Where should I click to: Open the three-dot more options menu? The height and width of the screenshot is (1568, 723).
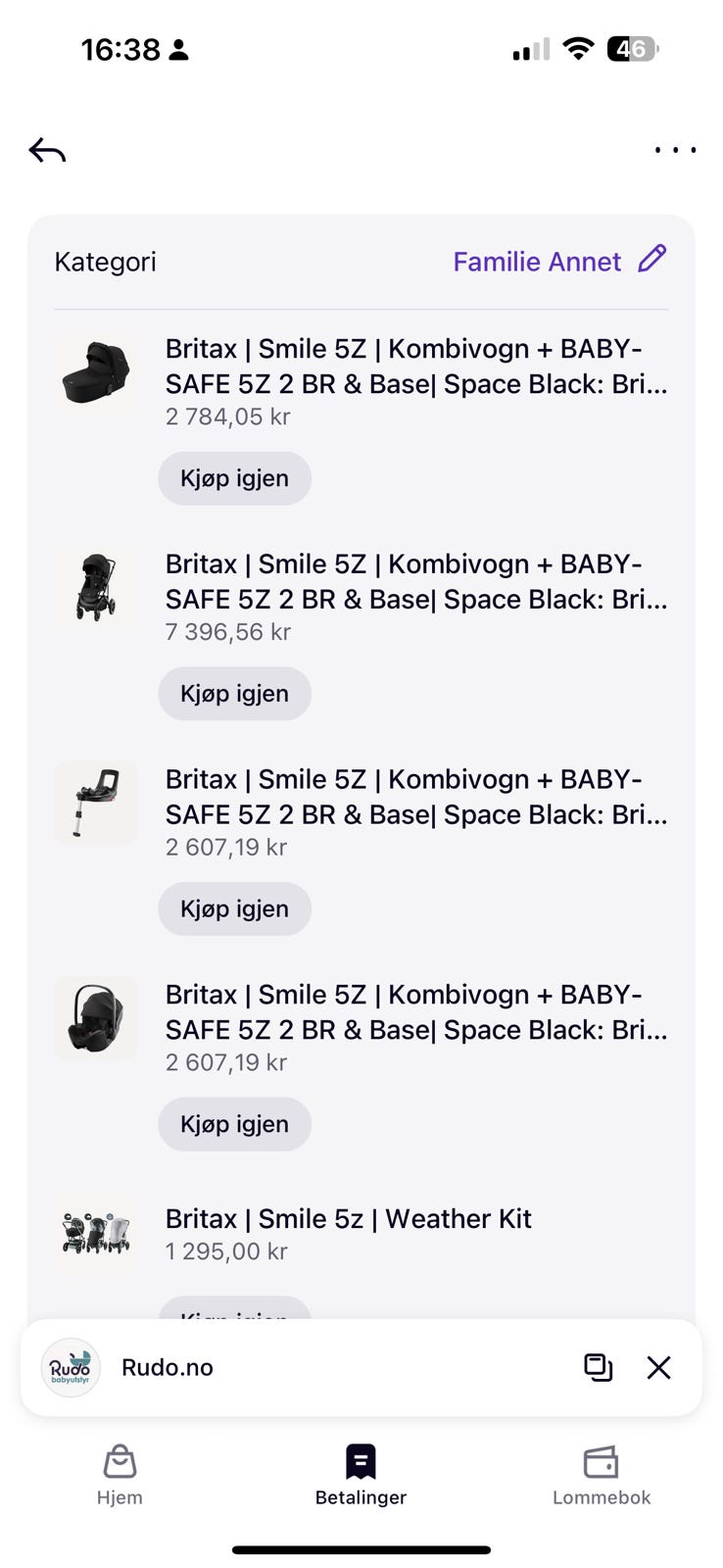675,151
